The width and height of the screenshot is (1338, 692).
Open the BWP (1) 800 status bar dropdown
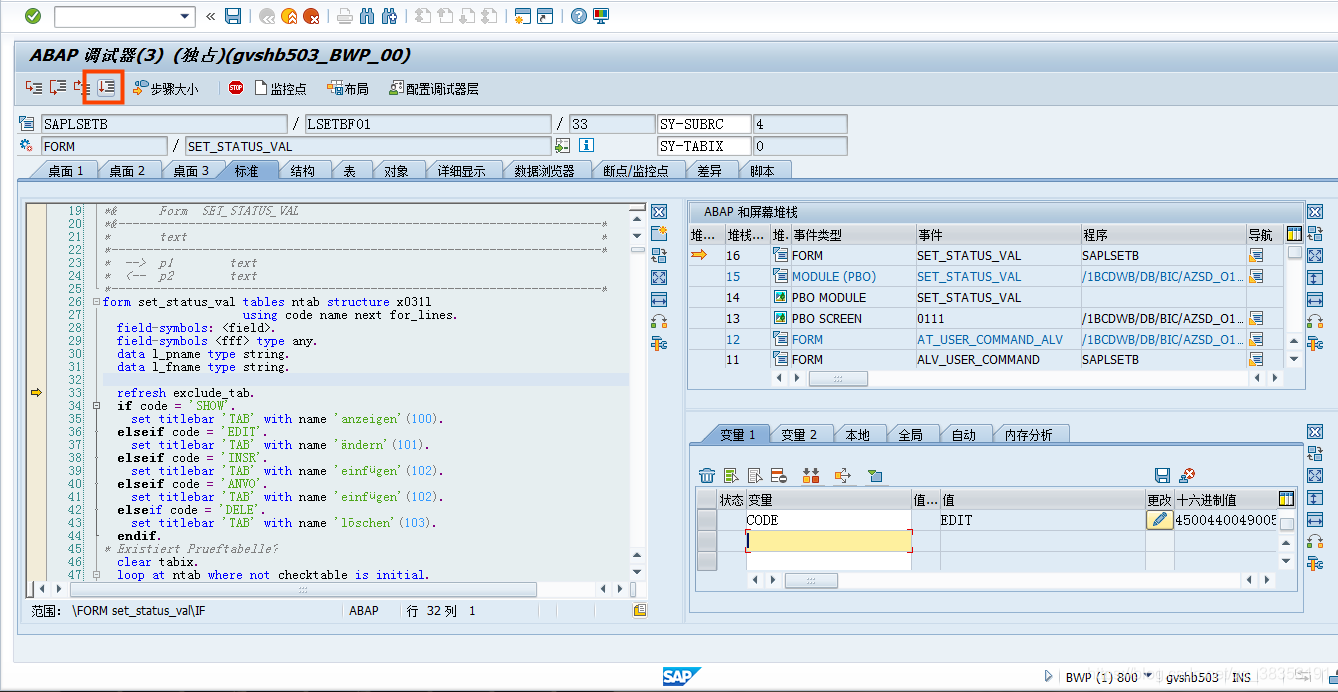coord(1148,677)
